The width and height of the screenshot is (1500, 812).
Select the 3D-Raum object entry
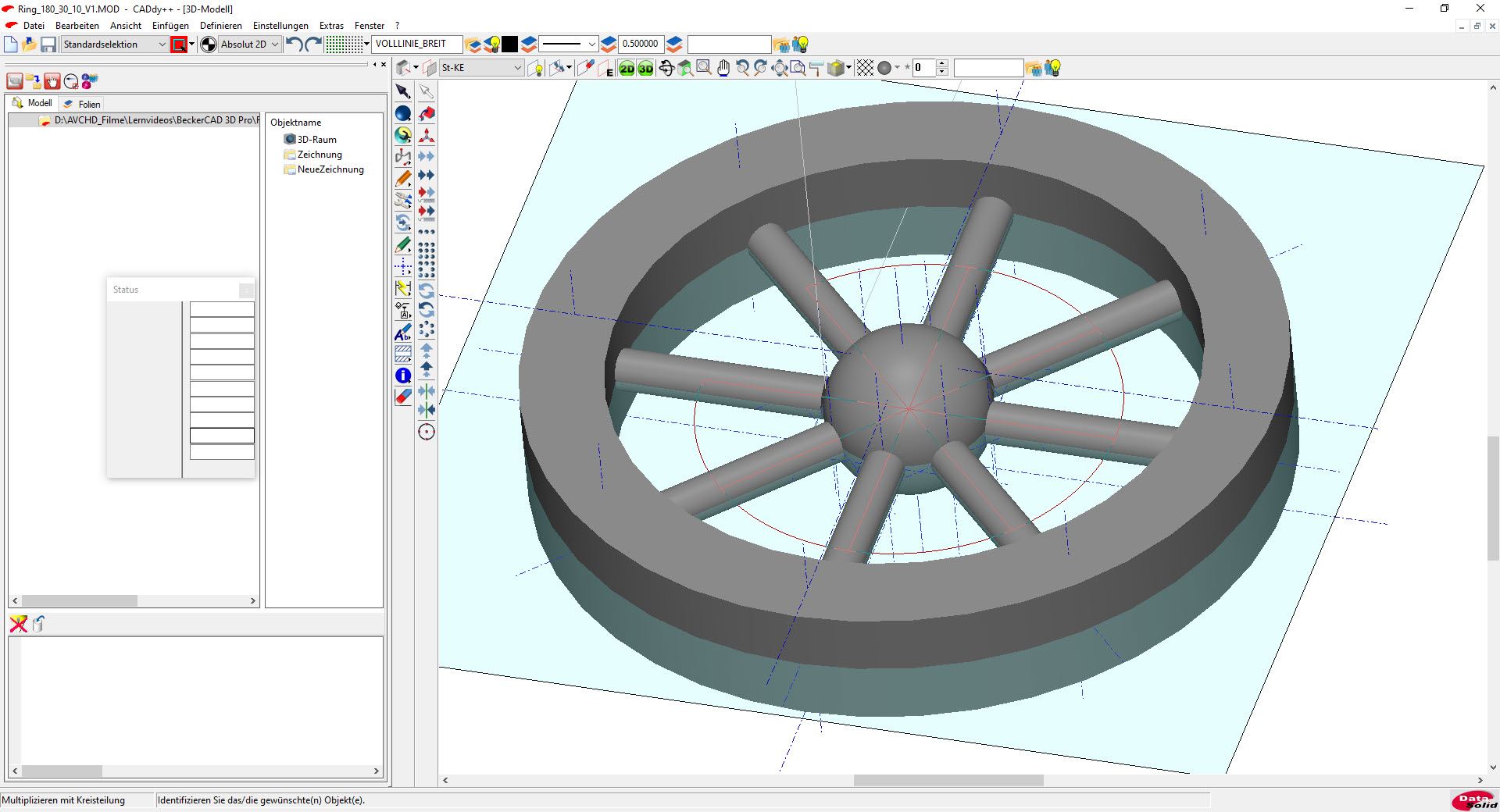316,140
